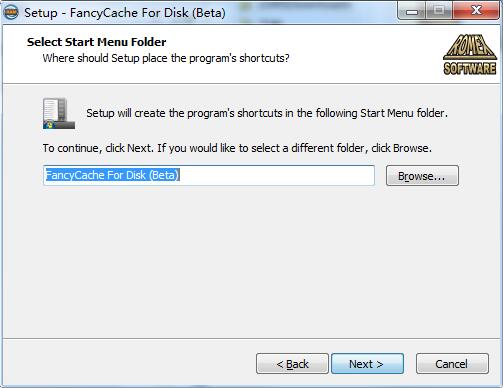The width and height of the screenshot is (503, 388).
Task: Click the Select Start Menu Folder heading
Action: pos(97,42)
